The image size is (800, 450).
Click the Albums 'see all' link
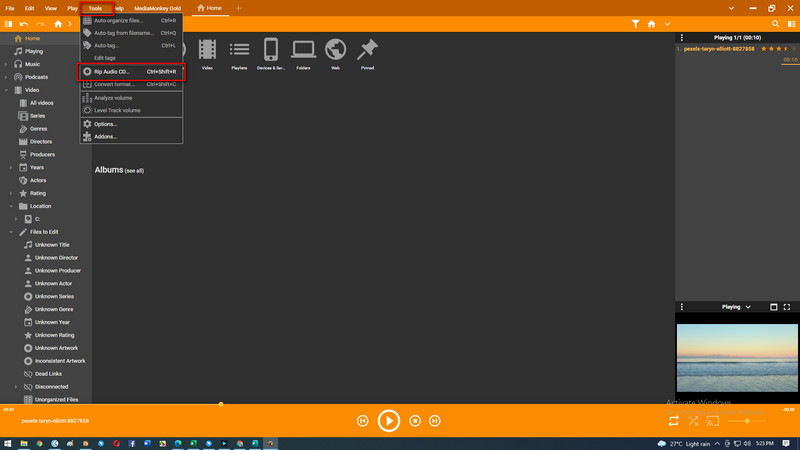pos(134,171)
